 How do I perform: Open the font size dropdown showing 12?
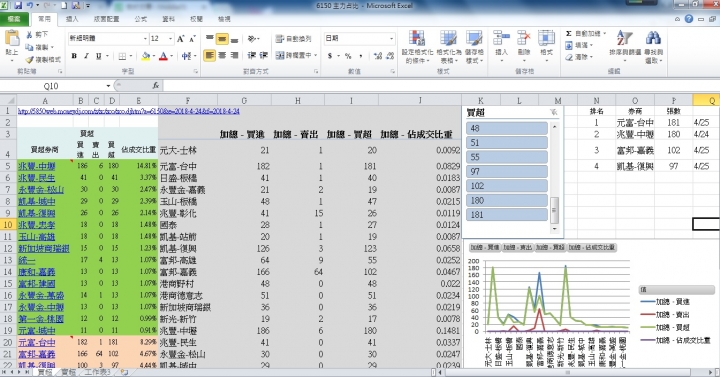coord(170,39)
